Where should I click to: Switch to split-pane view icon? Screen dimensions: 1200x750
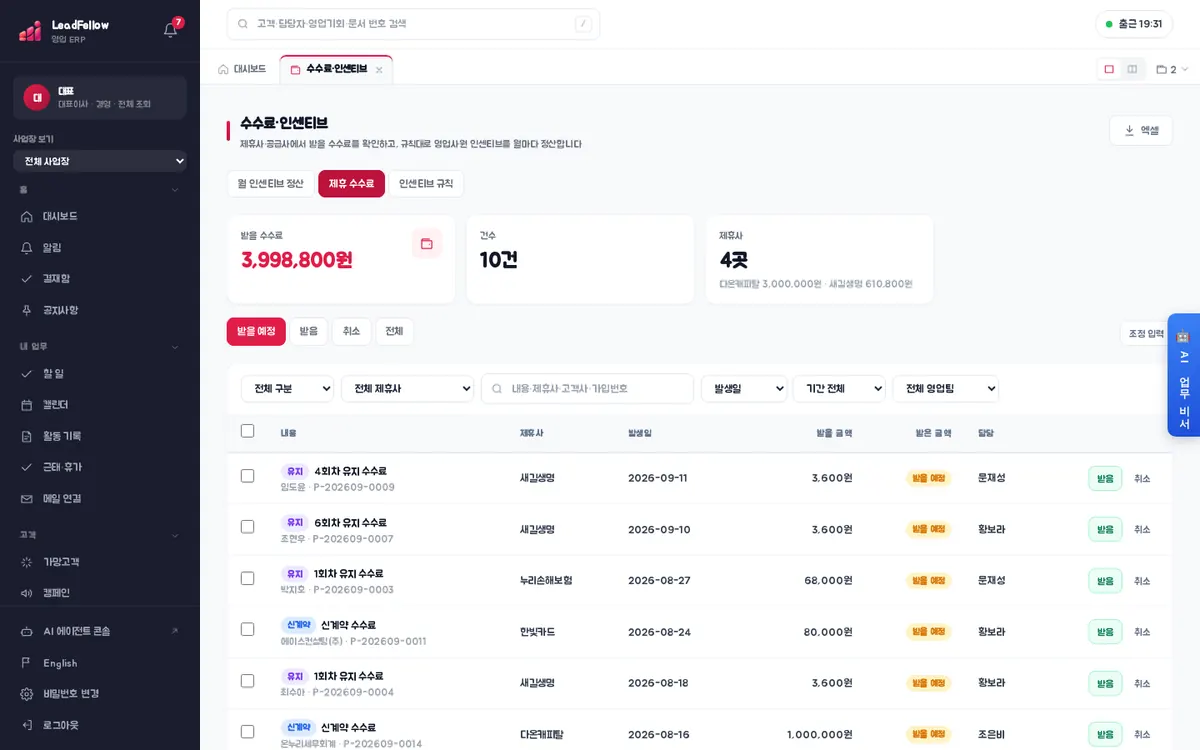pos(1132,69)
